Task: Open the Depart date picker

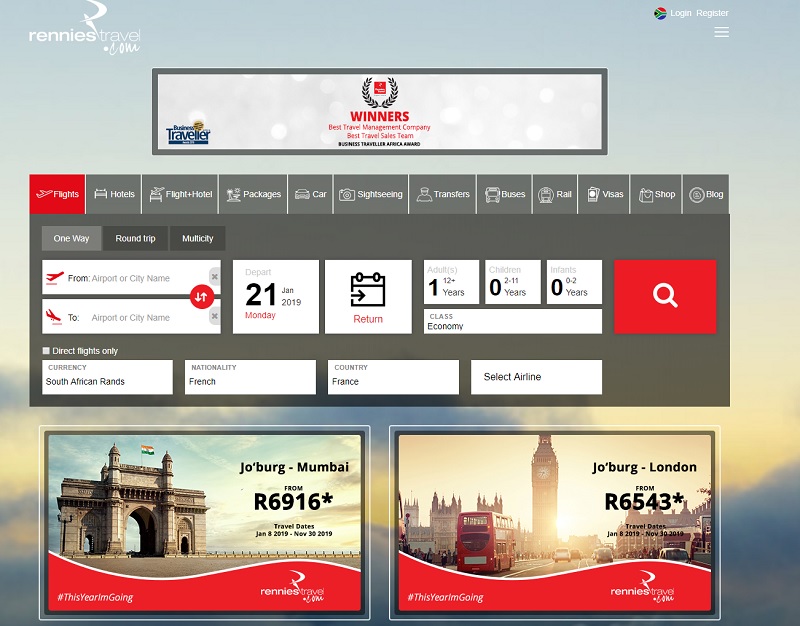Action: point(276,296)
